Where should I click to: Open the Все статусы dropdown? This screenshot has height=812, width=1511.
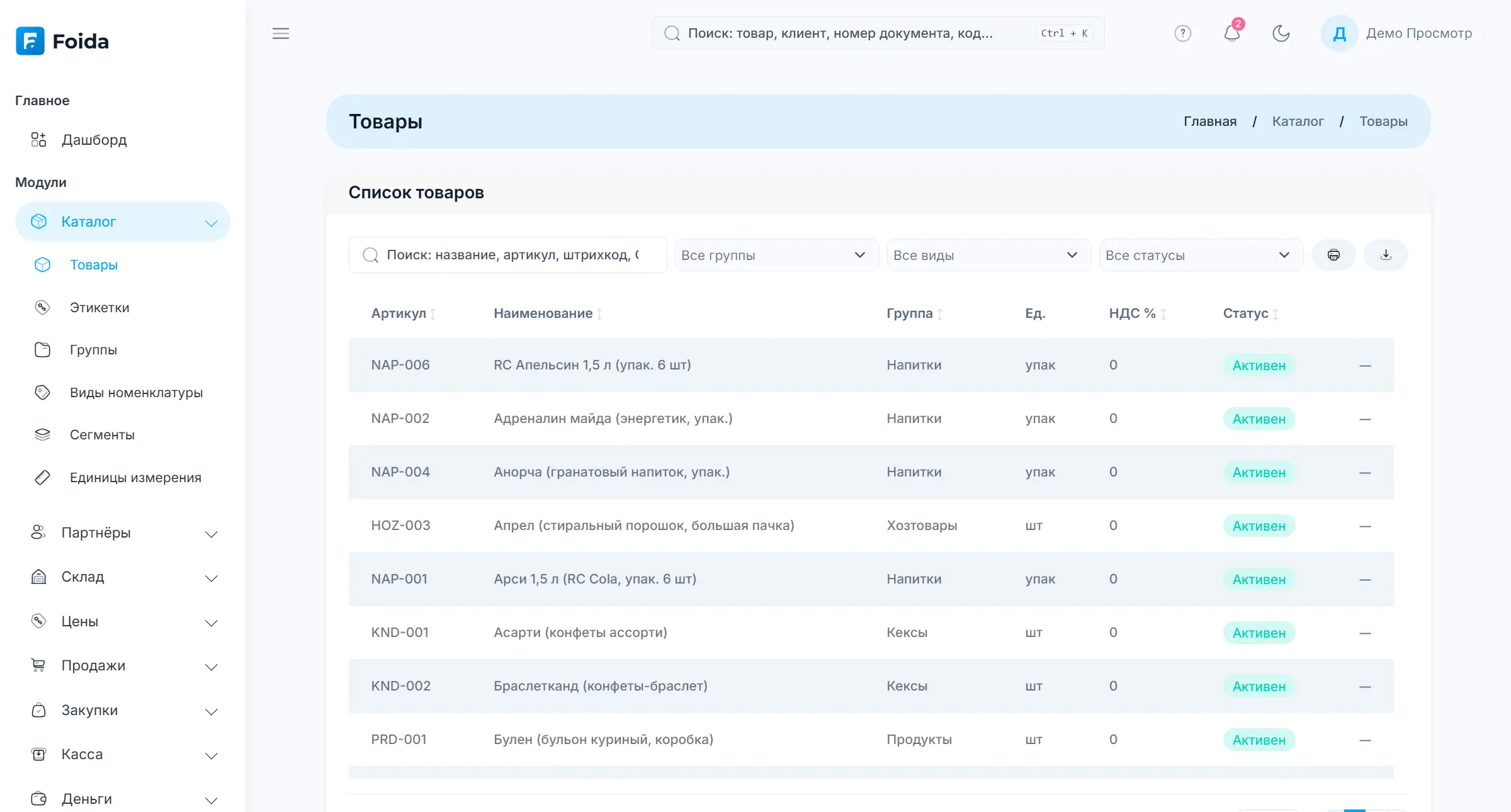click(x=1201, y=255)
